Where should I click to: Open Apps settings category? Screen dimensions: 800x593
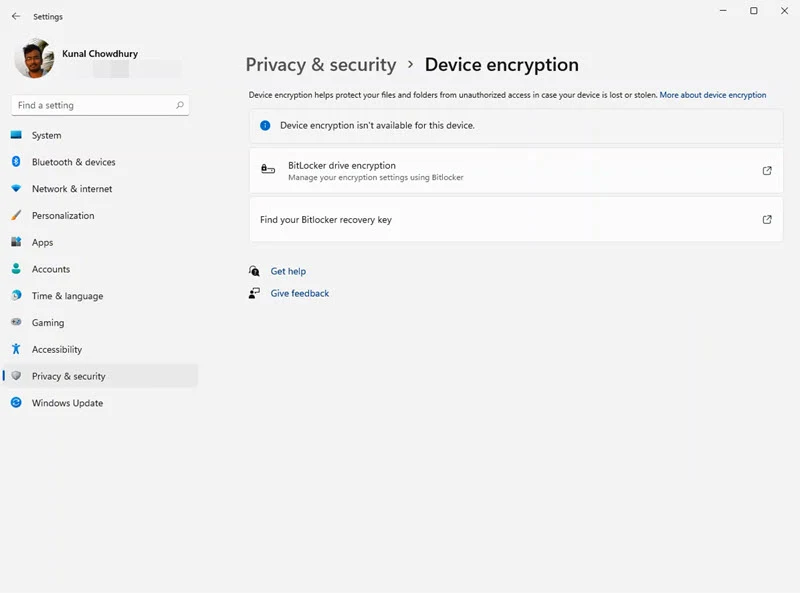click(x=42, y=242)
